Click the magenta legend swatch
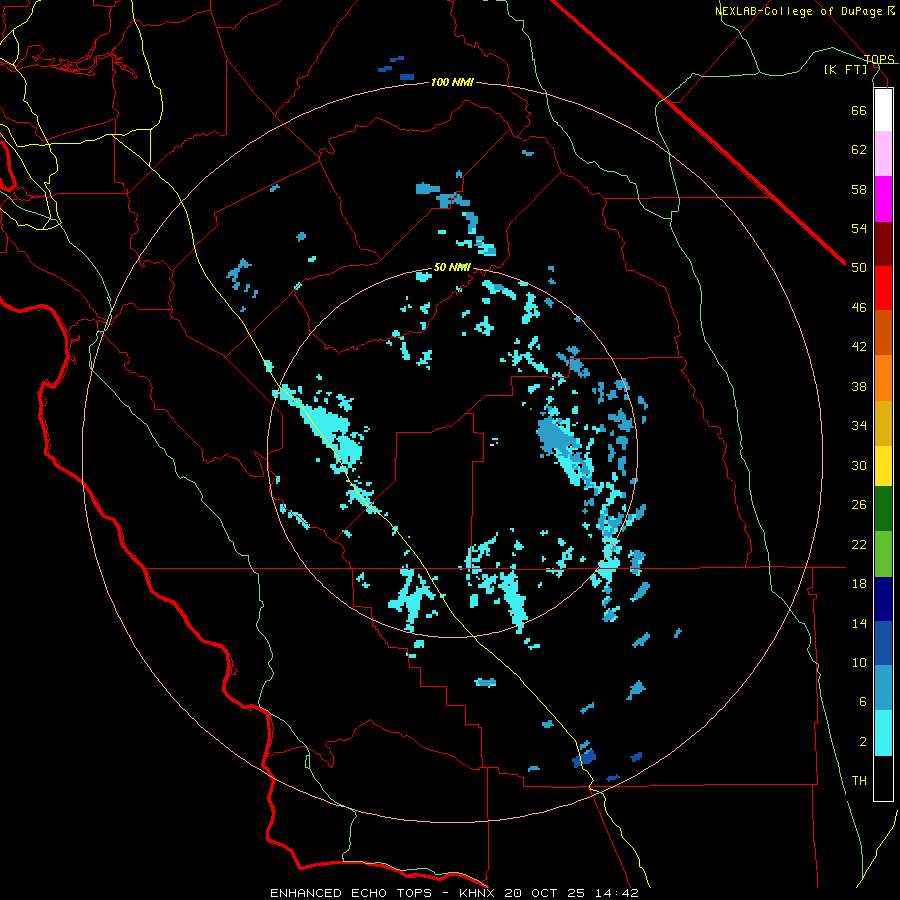Screen dimensions: 900x900 [883, 199]
